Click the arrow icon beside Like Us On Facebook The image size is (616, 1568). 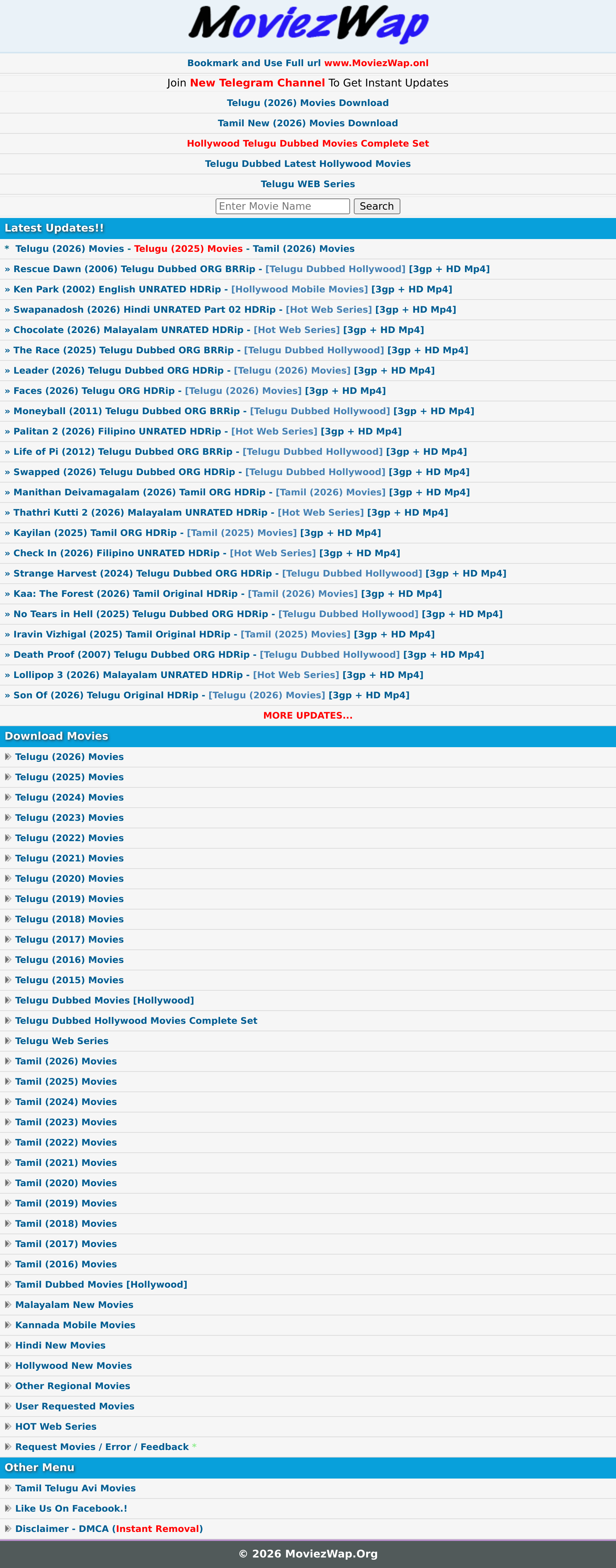click(x=8, y=1508)
